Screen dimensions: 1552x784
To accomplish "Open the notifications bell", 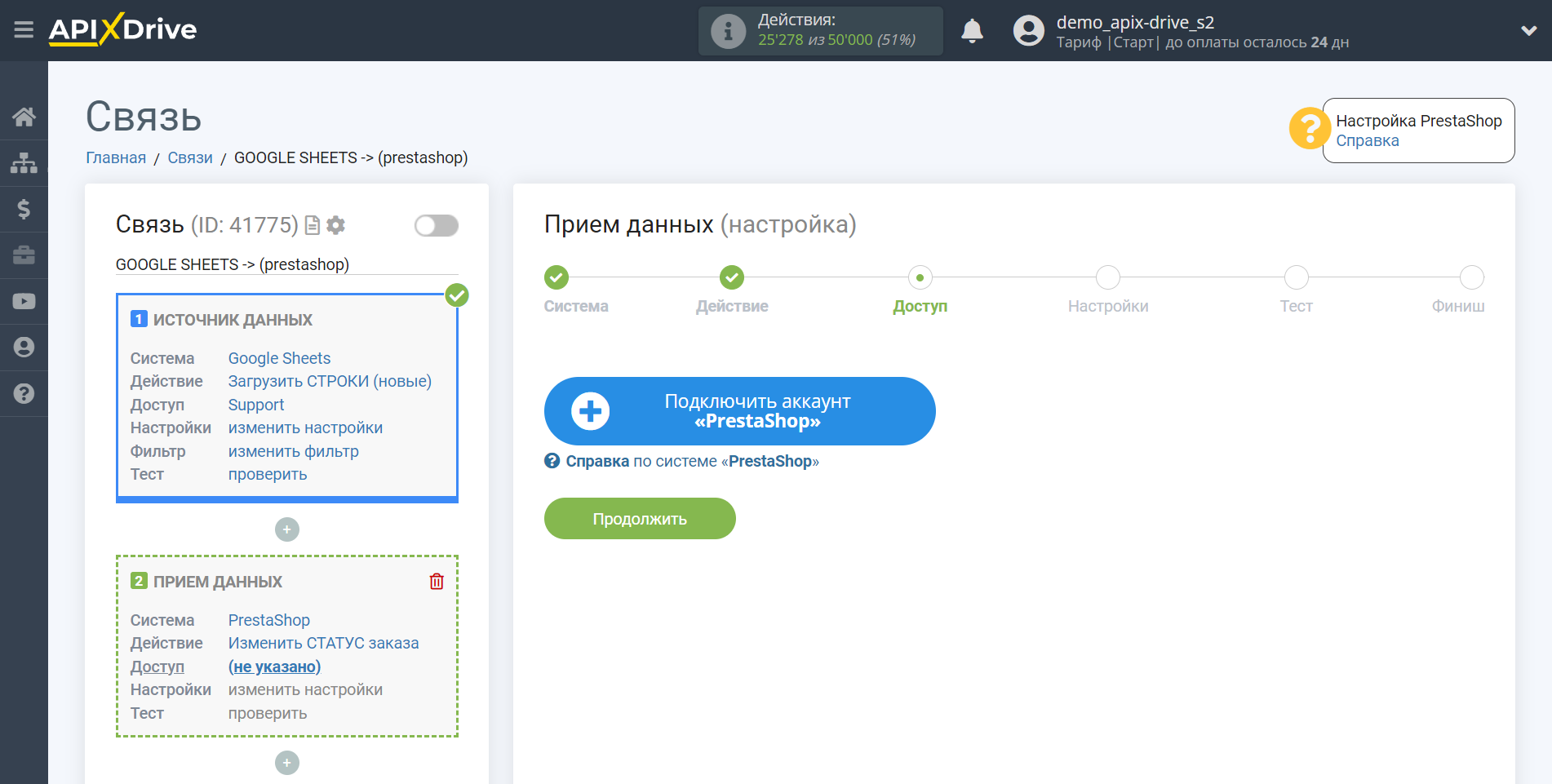I will pyautogui.click(x=972, y=31).
